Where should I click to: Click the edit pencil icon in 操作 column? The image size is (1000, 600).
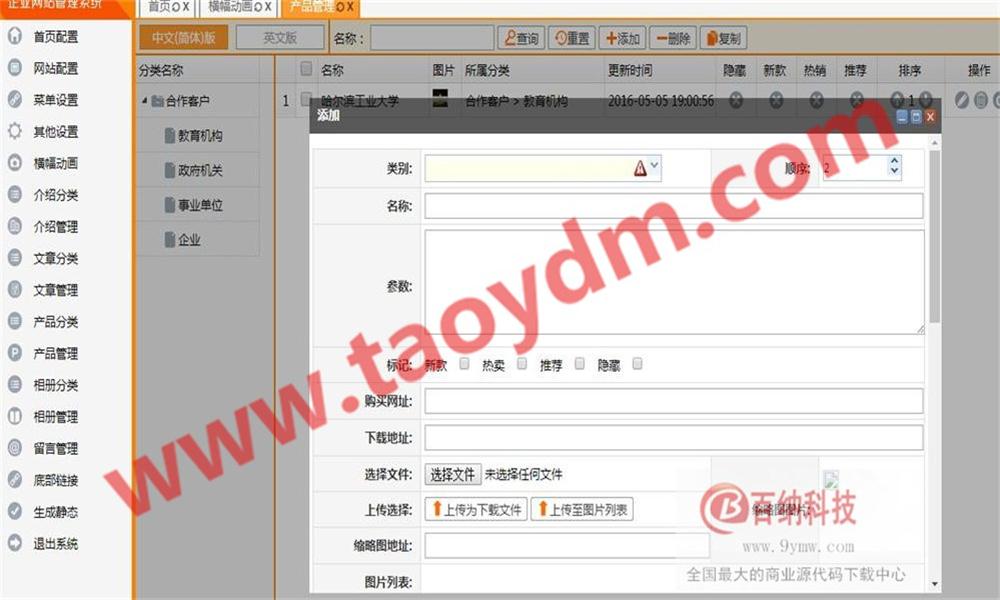click(x=962, y=100)
